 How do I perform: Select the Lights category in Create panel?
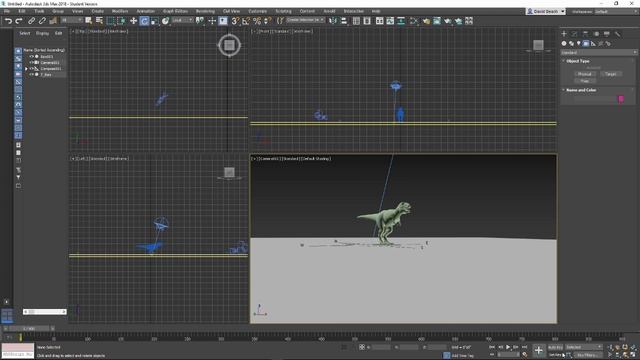tap(578, 43)
